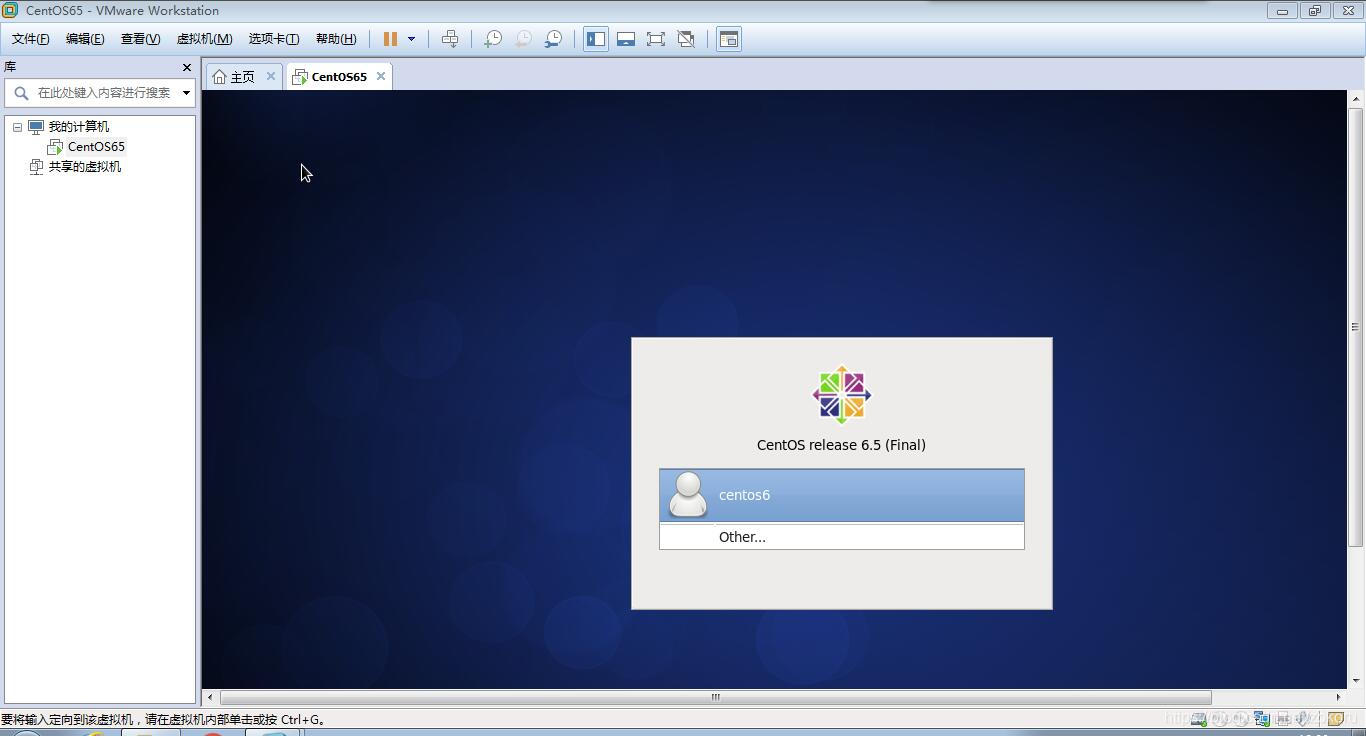This screenshot has height=736, width=1366.
Task: Click the message log status icon
Action: tap(1335, 718)
